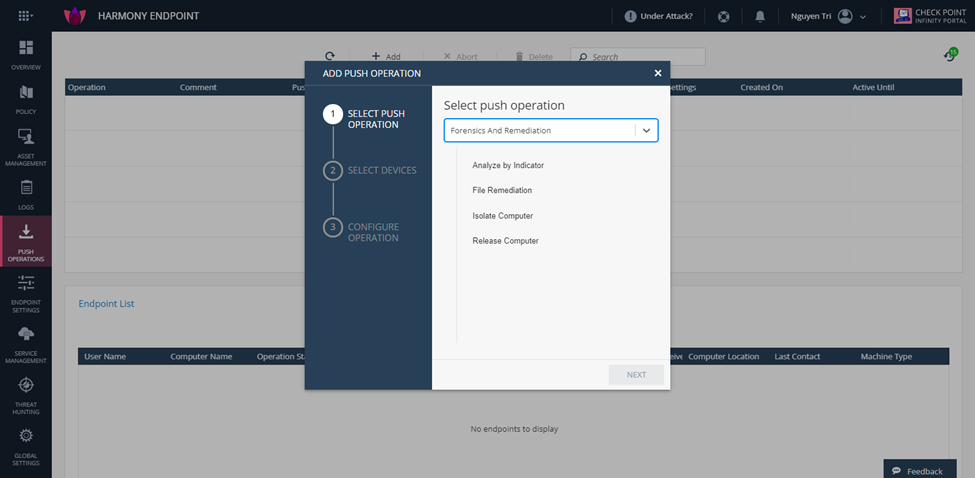
Task: Click the Operation column header
Action: pyautogui.click(x=86, y=88)
